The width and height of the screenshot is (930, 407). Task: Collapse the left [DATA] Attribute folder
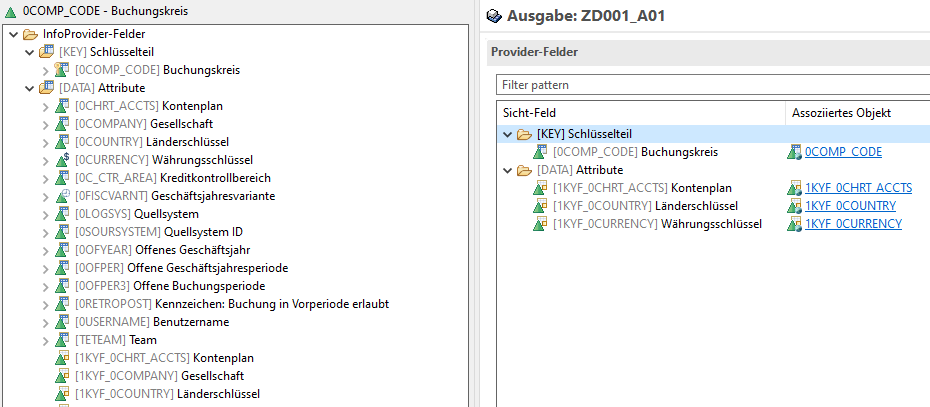[29, 88]
